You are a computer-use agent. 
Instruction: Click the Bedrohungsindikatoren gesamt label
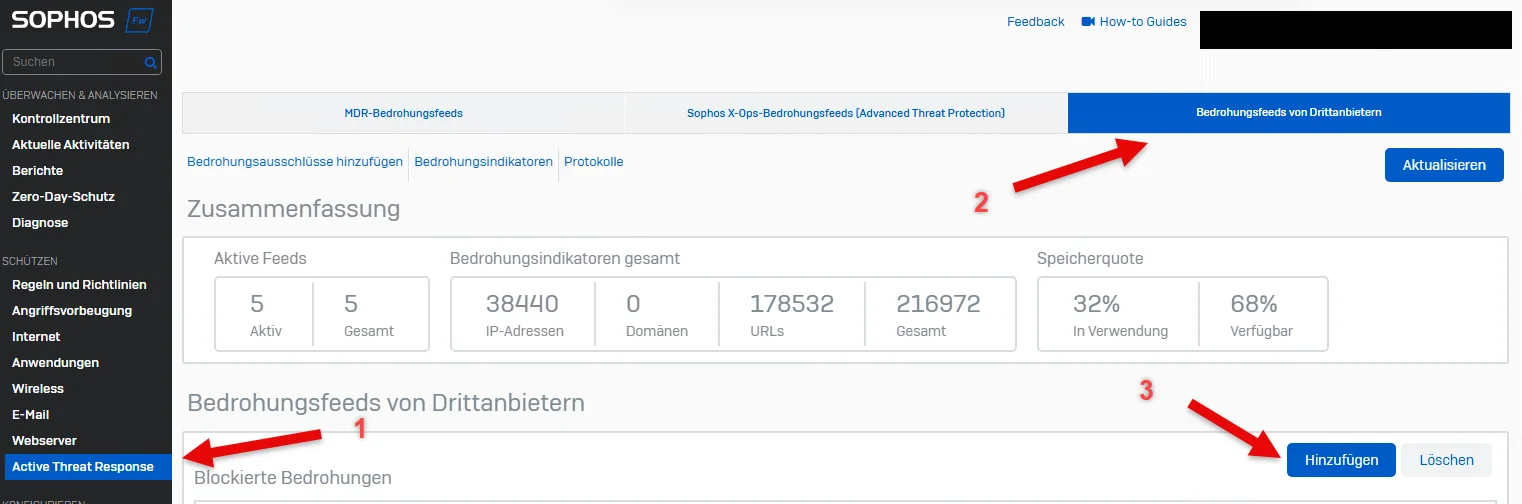[565, 258]
